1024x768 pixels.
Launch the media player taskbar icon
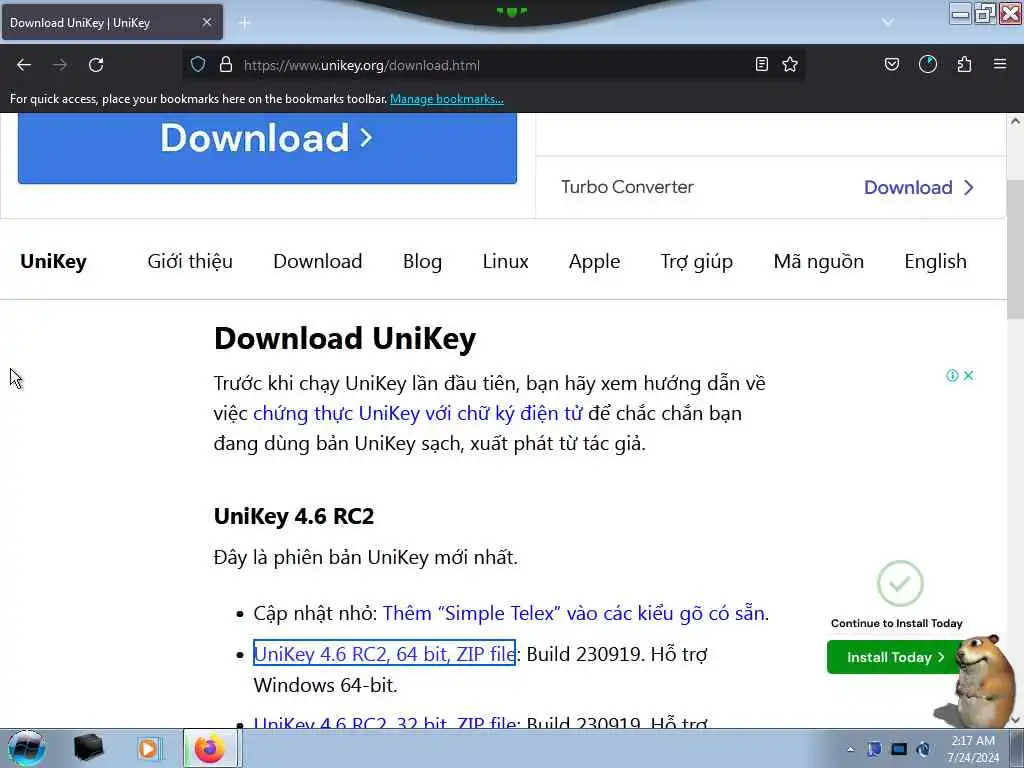pyautogui.click(x=148, y=748)
